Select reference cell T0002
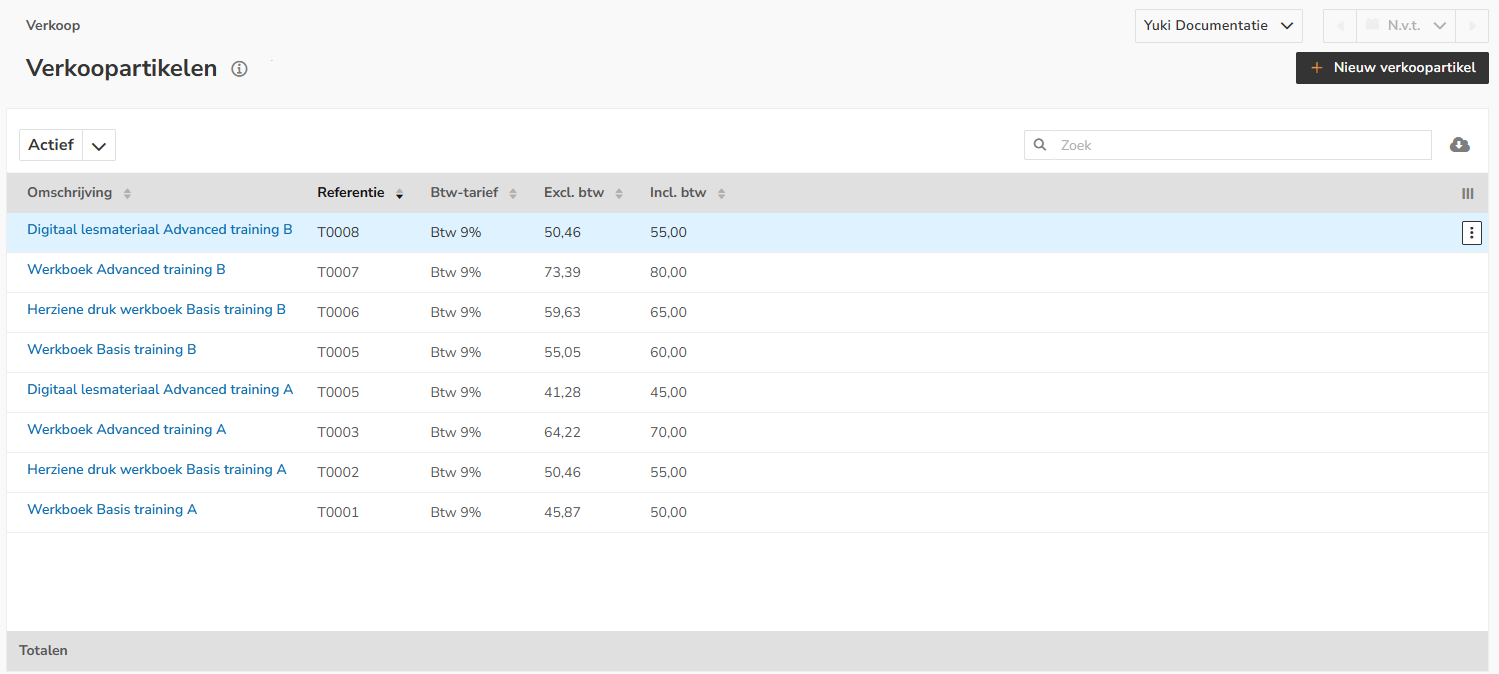Viewport: 1499px width, 674px height. 338,473
